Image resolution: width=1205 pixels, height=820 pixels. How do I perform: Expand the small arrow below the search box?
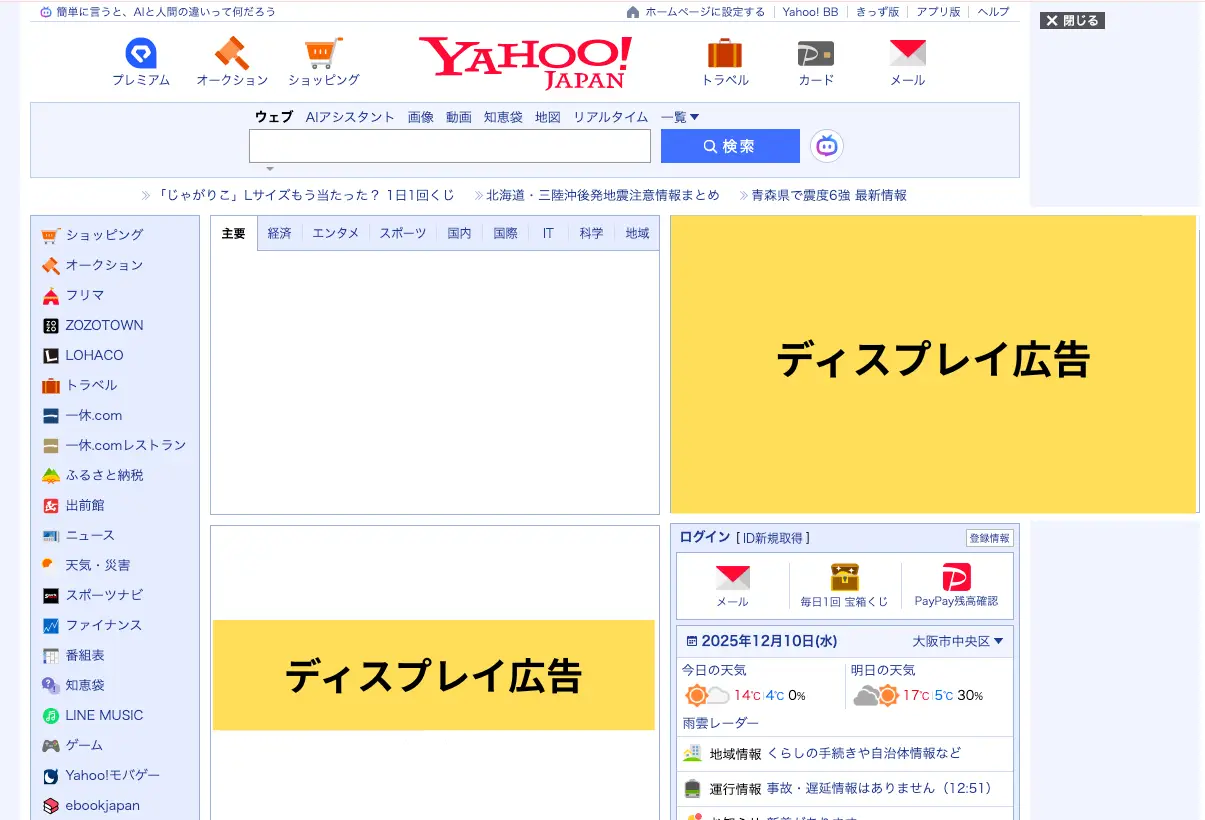[269, 169]
